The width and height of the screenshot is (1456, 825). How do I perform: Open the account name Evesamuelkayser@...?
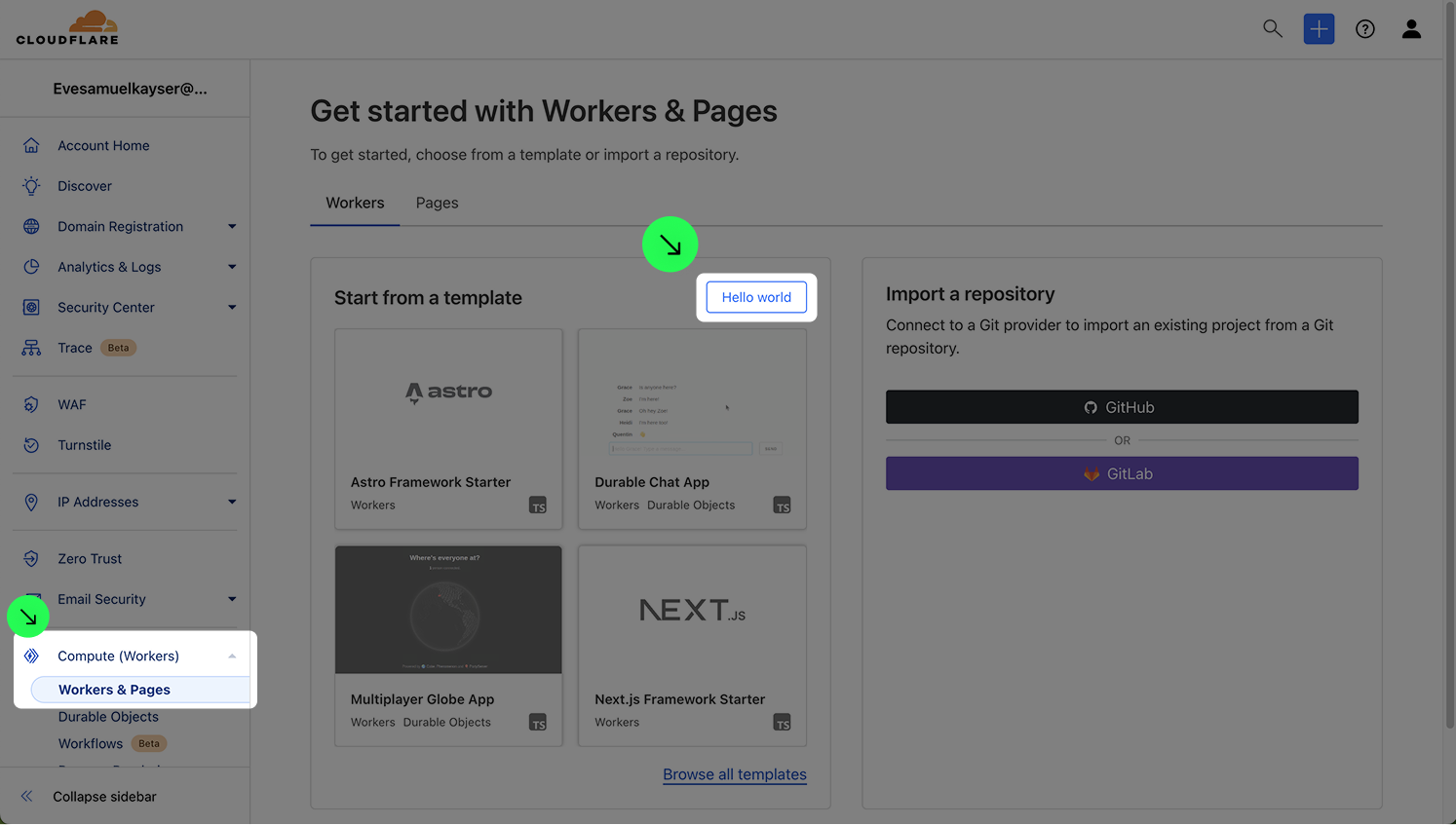coord(130,89)
